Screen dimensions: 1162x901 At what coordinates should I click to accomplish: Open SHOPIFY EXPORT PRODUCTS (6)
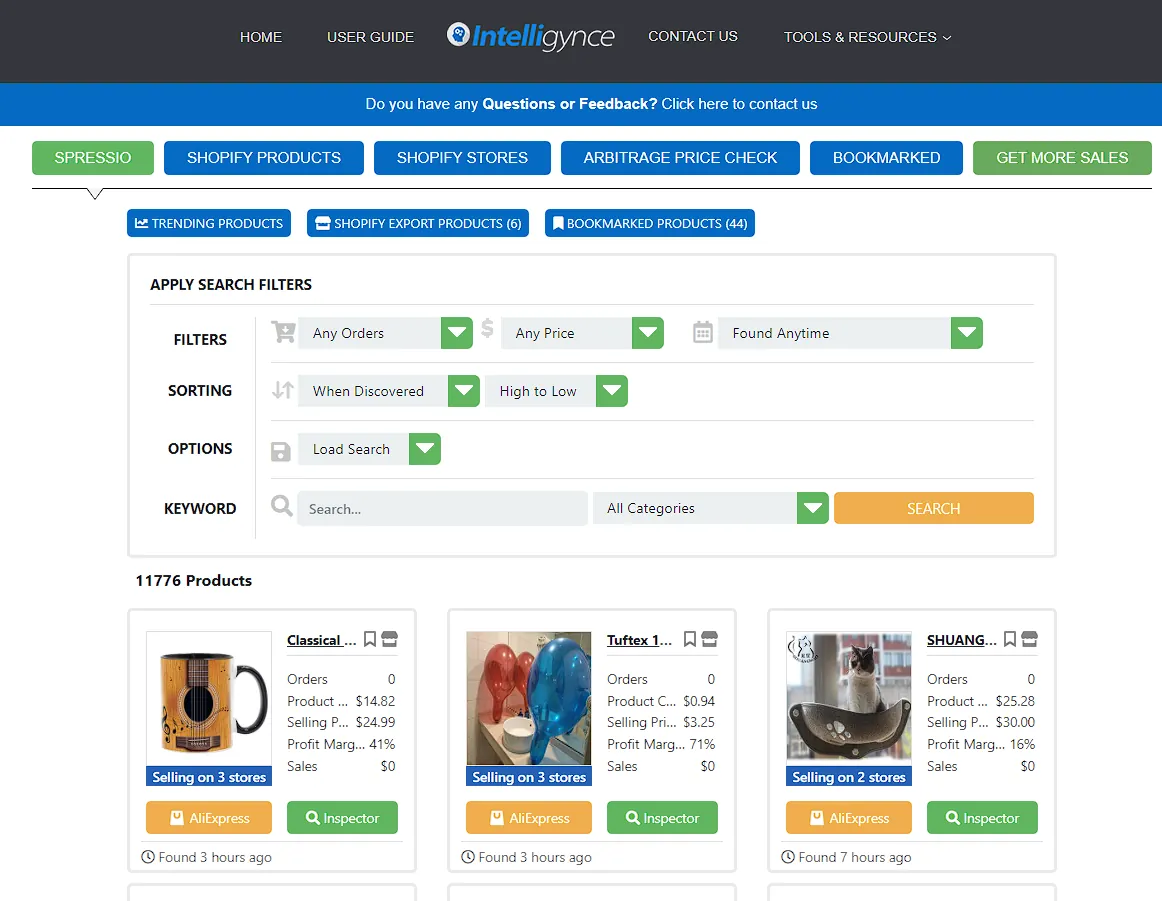(x=418, y=223)
